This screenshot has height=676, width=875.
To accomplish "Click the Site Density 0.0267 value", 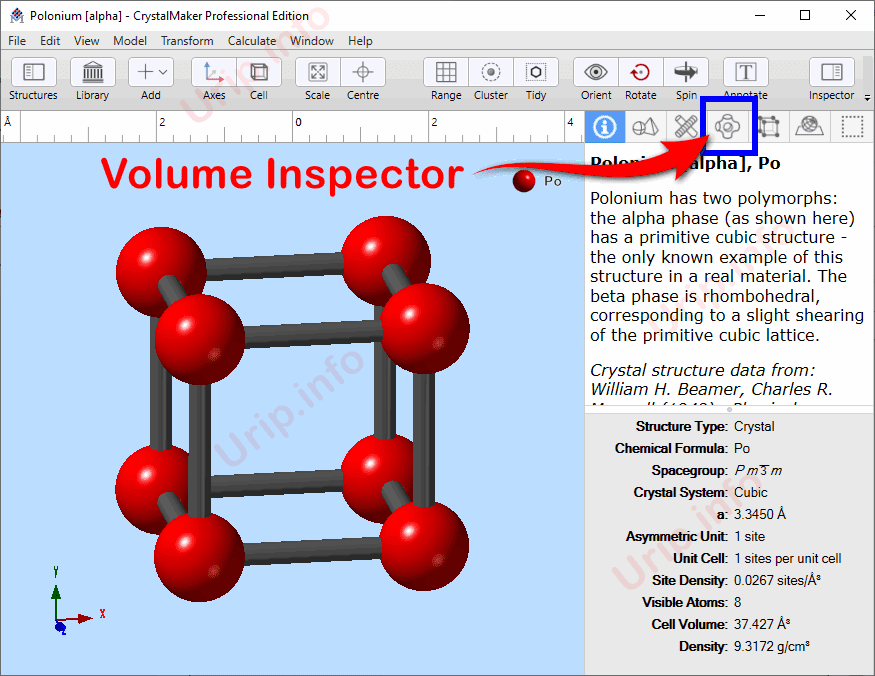I will [777, 581].
